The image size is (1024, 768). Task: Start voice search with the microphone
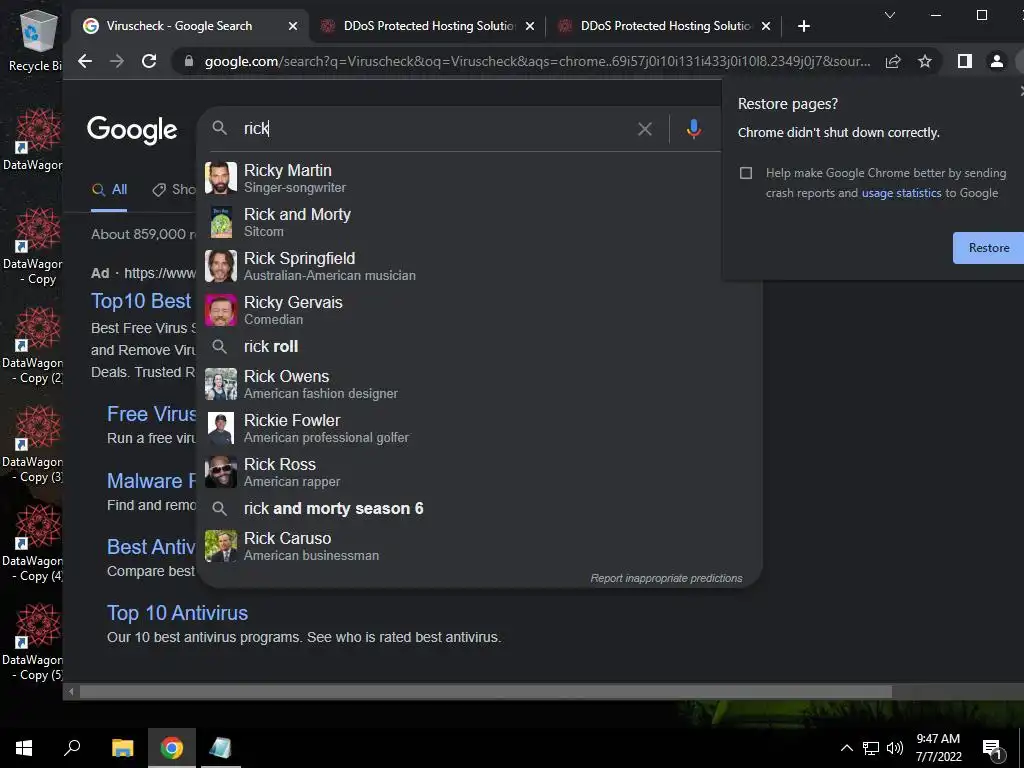click(694, 129)
